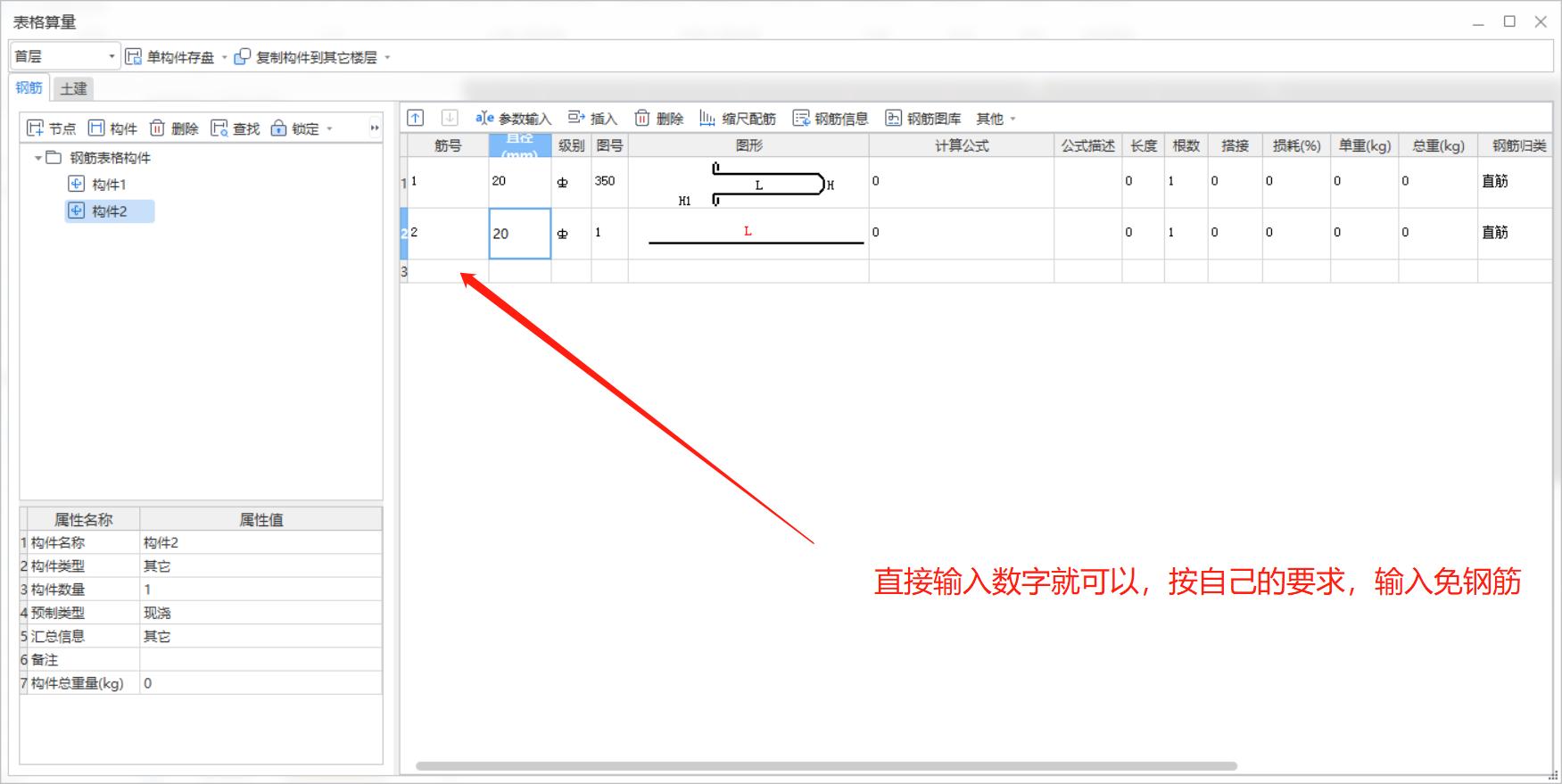1562x784 pixels.
Task: Switch to the 土建 tab
Action: click(x=73, y=88)
